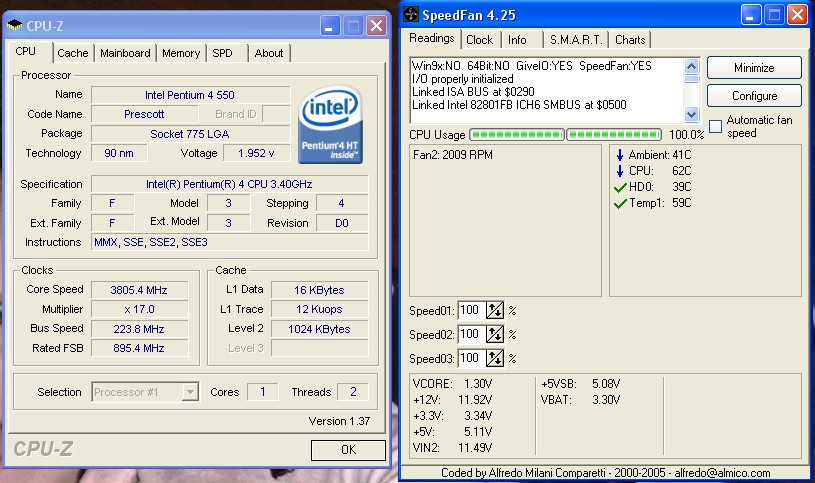Image resolution: width=815 pixels, height=483 pixels.
Task: Click the Rated FSB value '895.4 MHz'
Action: (139, 348)
